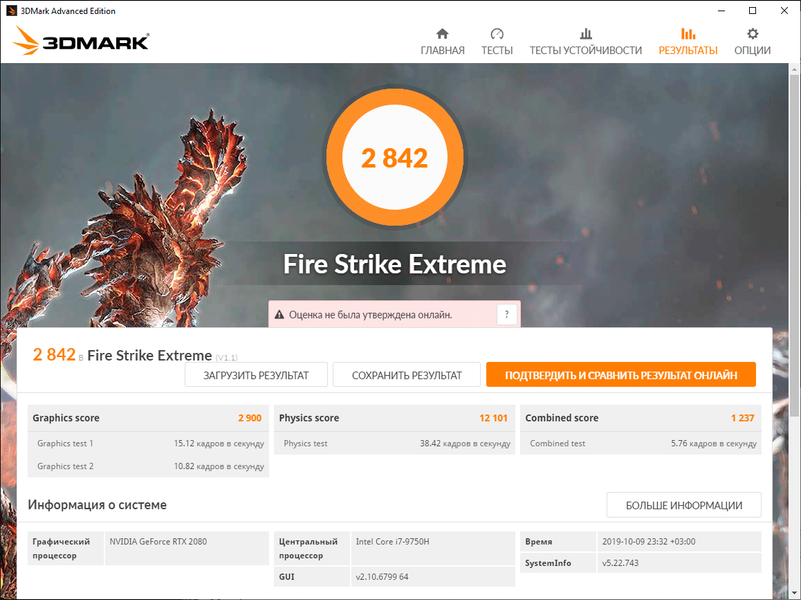Click the scrollbar up arrow
The width and height of the screenshot is (801, 600).
pyautogui.click(x=794, y=68)
